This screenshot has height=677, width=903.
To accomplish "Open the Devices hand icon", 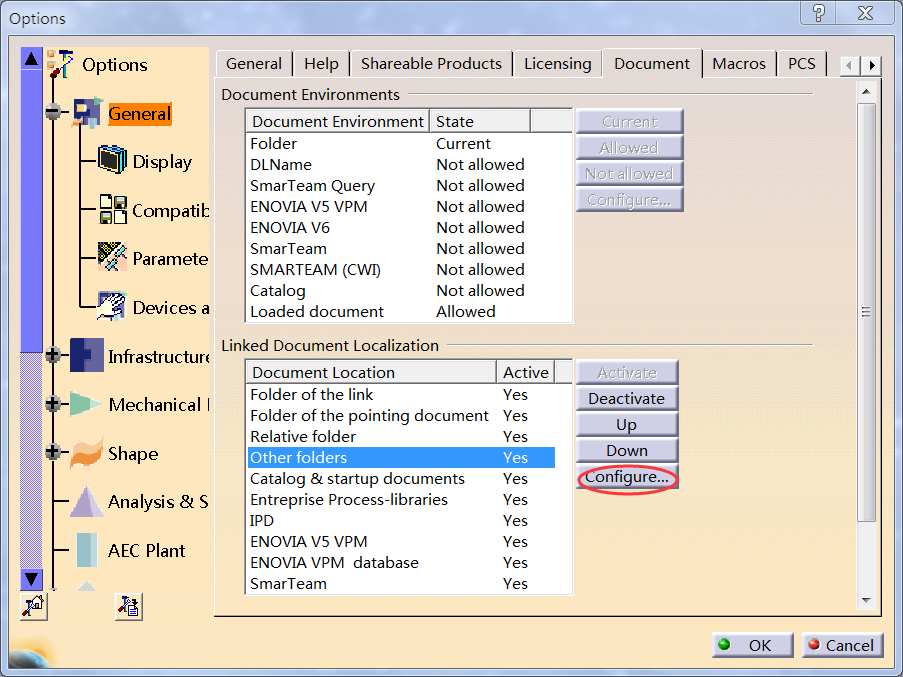I will (x=111, y=306).
